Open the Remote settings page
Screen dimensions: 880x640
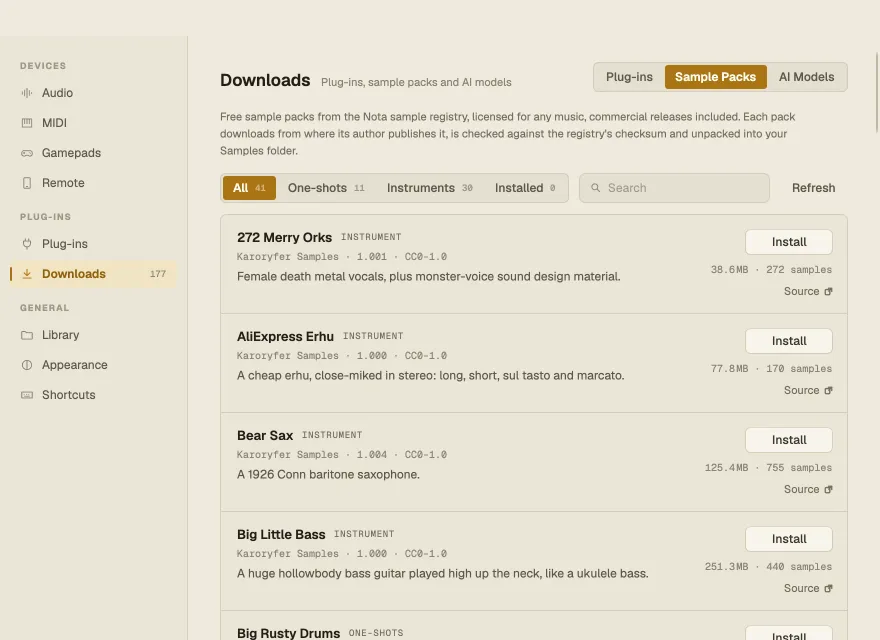click(94, 183)
